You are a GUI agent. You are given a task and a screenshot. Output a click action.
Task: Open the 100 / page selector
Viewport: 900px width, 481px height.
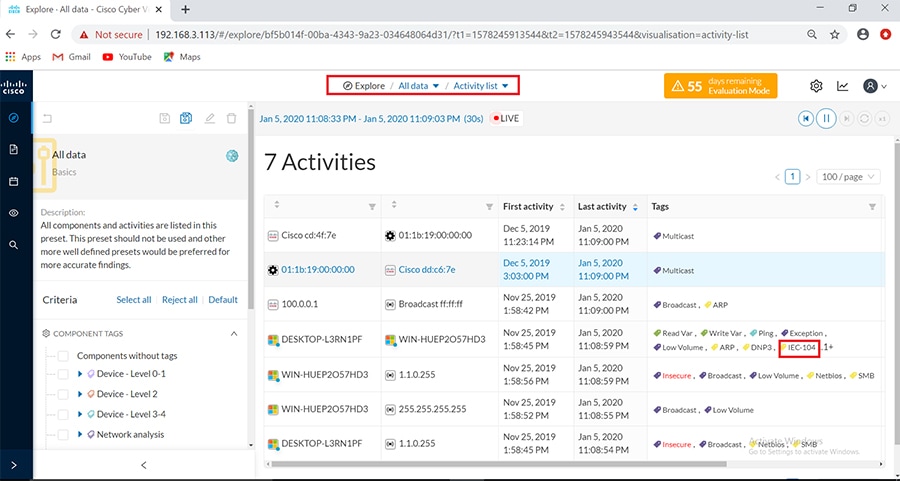pos(848,177)
